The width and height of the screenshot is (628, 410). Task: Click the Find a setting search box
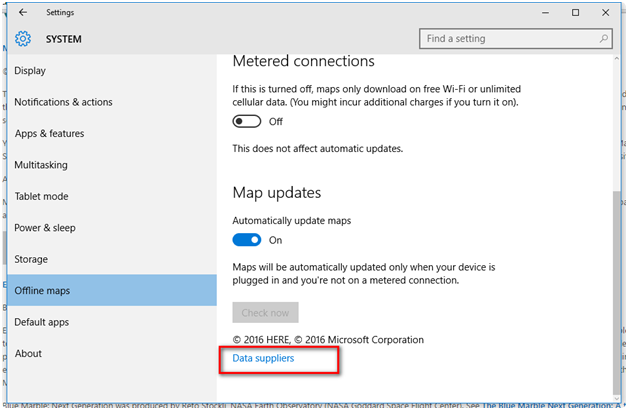pos(510,39)
